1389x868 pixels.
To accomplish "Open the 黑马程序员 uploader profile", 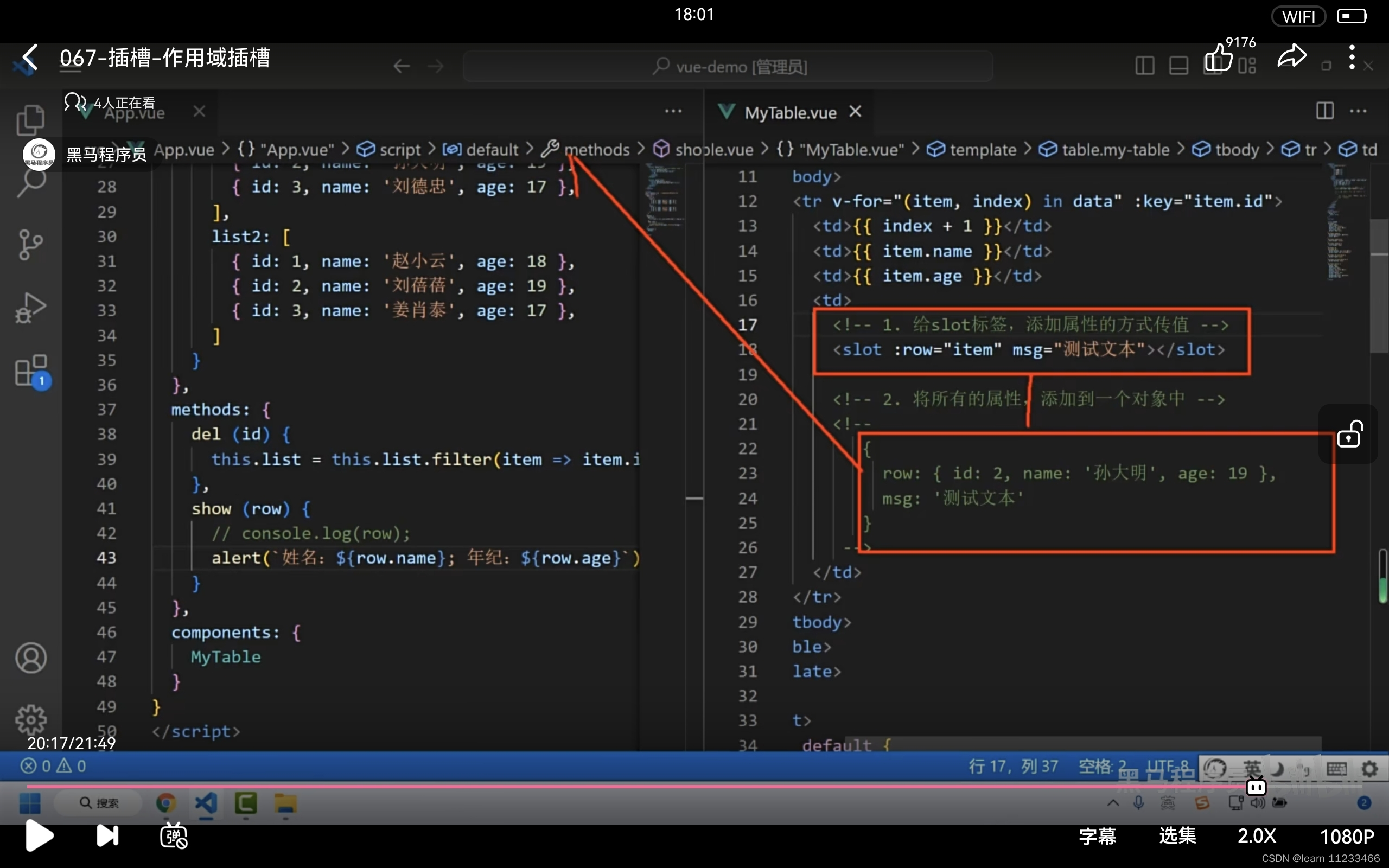I will point(85,155).
